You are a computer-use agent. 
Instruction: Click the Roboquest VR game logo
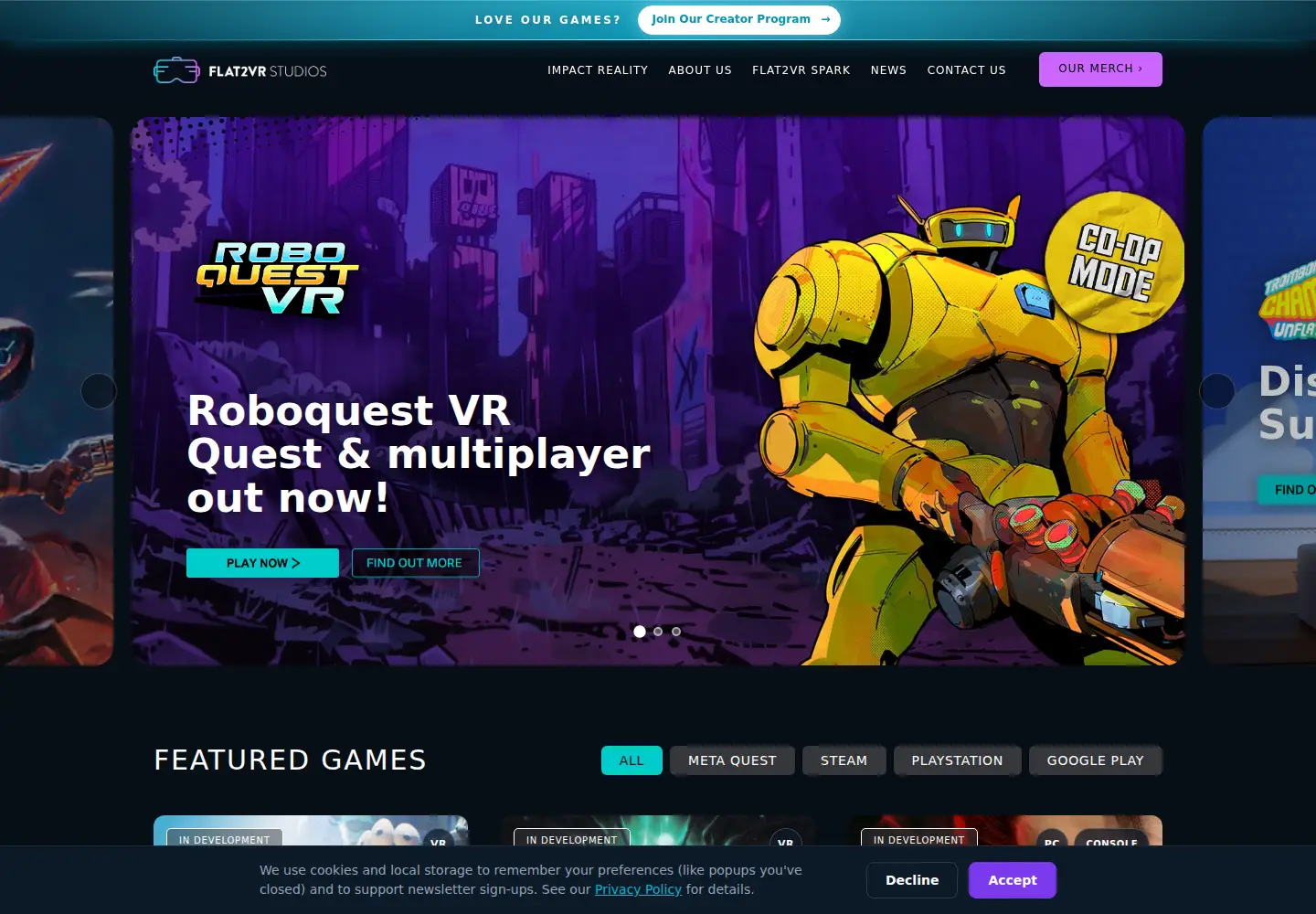coord(277,278)
